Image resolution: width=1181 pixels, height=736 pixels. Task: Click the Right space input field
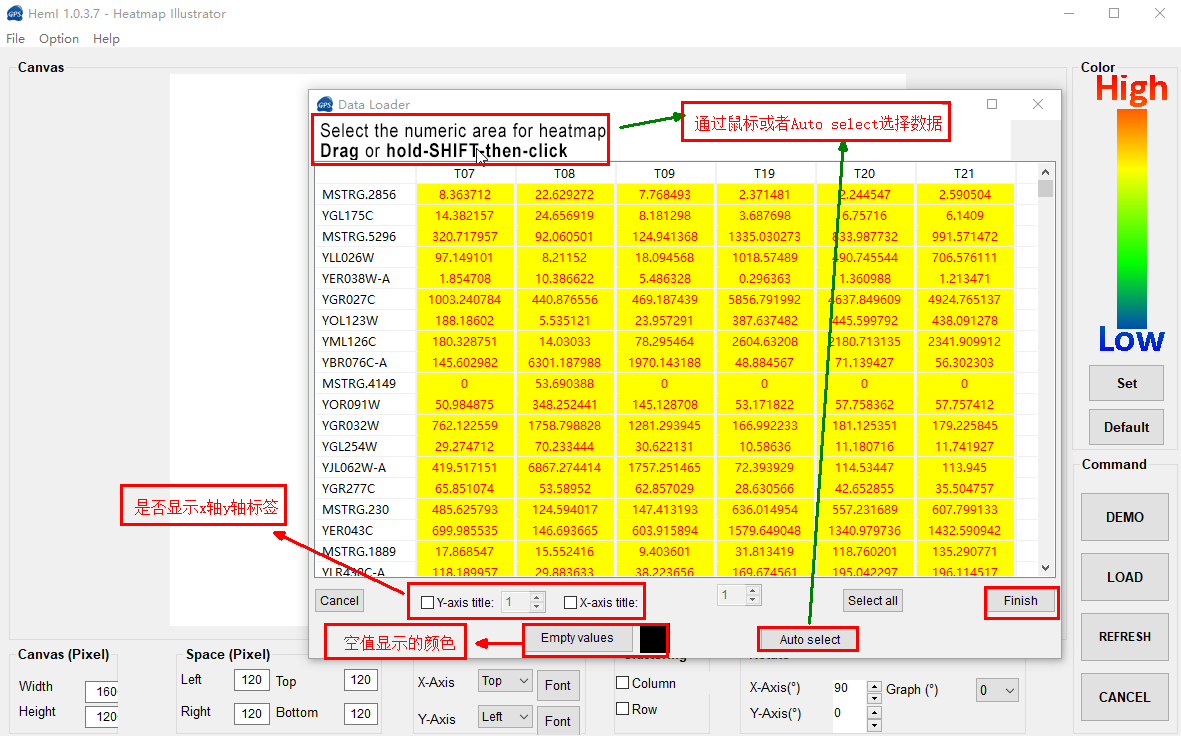coord(251,713)
